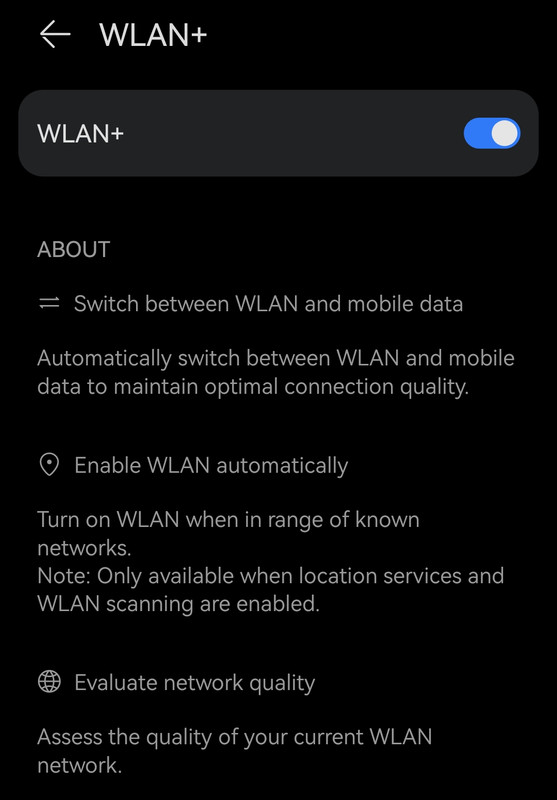Tap the location services note text
This screenshot has height=800, width=557.
pos(271,590)
